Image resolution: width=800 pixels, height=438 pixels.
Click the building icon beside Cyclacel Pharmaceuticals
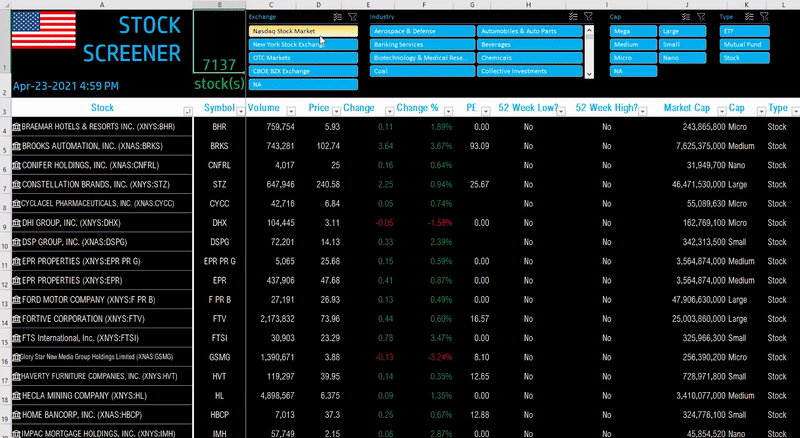[x=16, y=204]
